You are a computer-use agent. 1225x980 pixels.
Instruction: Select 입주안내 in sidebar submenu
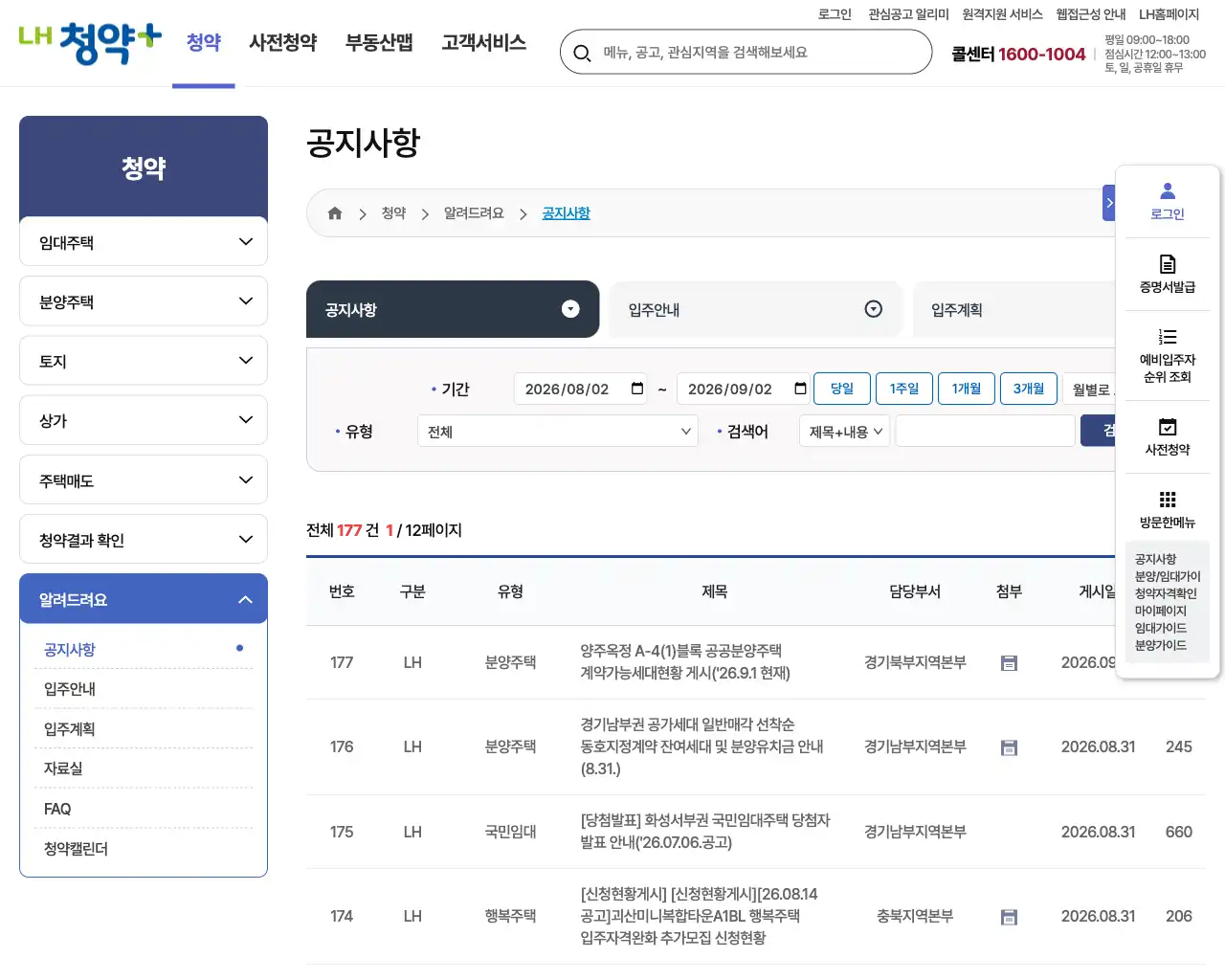pyautogui.click(x=70, y=689)
